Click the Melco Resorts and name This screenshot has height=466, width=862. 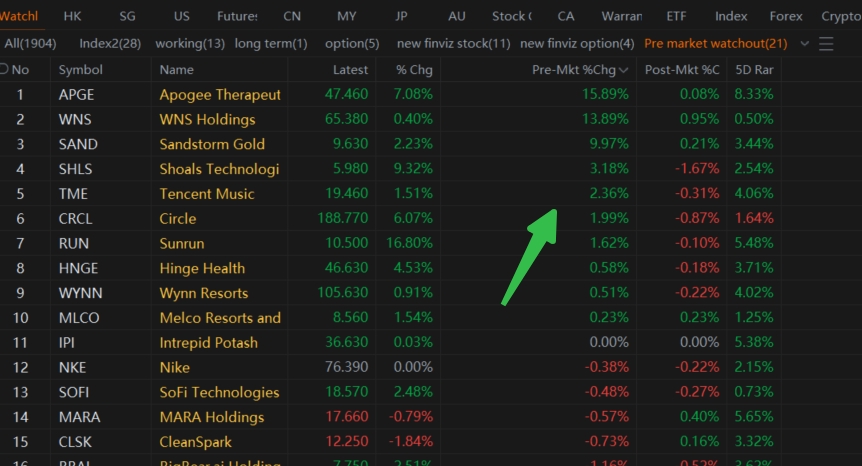220,318
